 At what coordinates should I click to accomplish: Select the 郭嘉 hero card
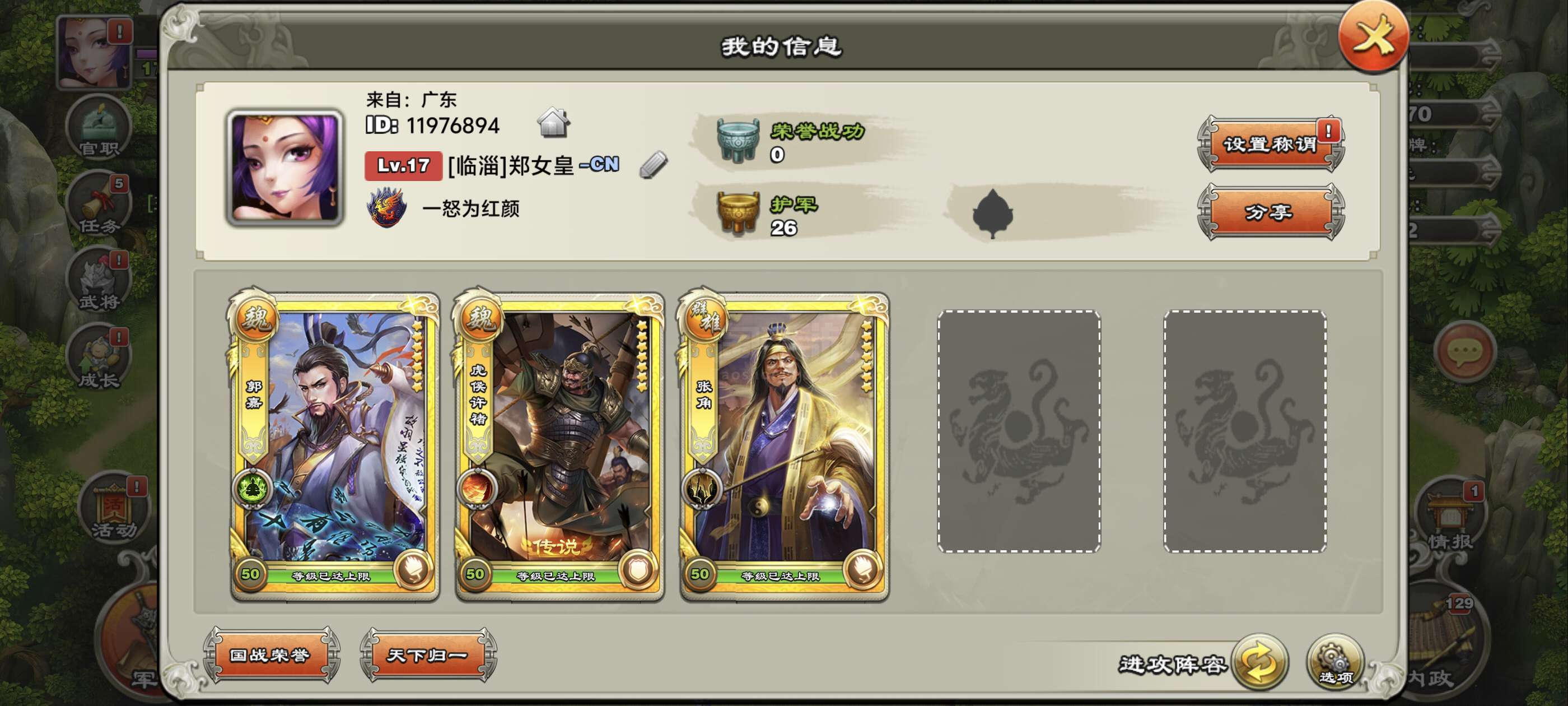point(334,444)
